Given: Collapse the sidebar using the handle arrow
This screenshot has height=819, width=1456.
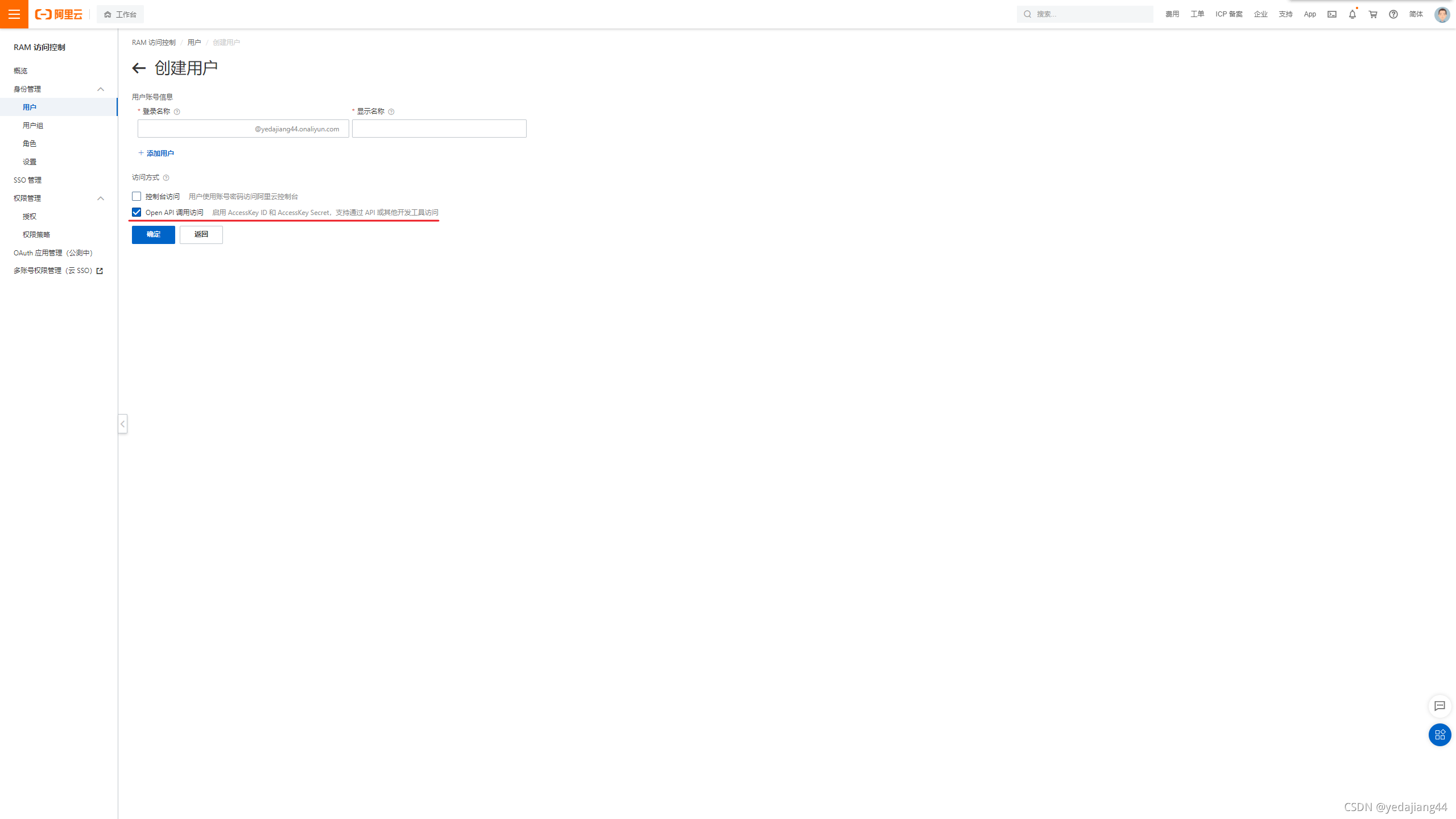Looking at the screenshot, I should (x=122, y=424).
